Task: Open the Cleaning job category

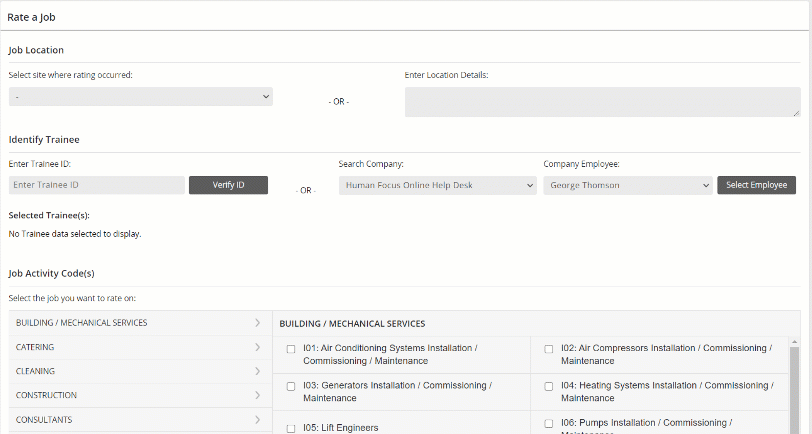Action: pyautogui.click(x=36, y=371)
